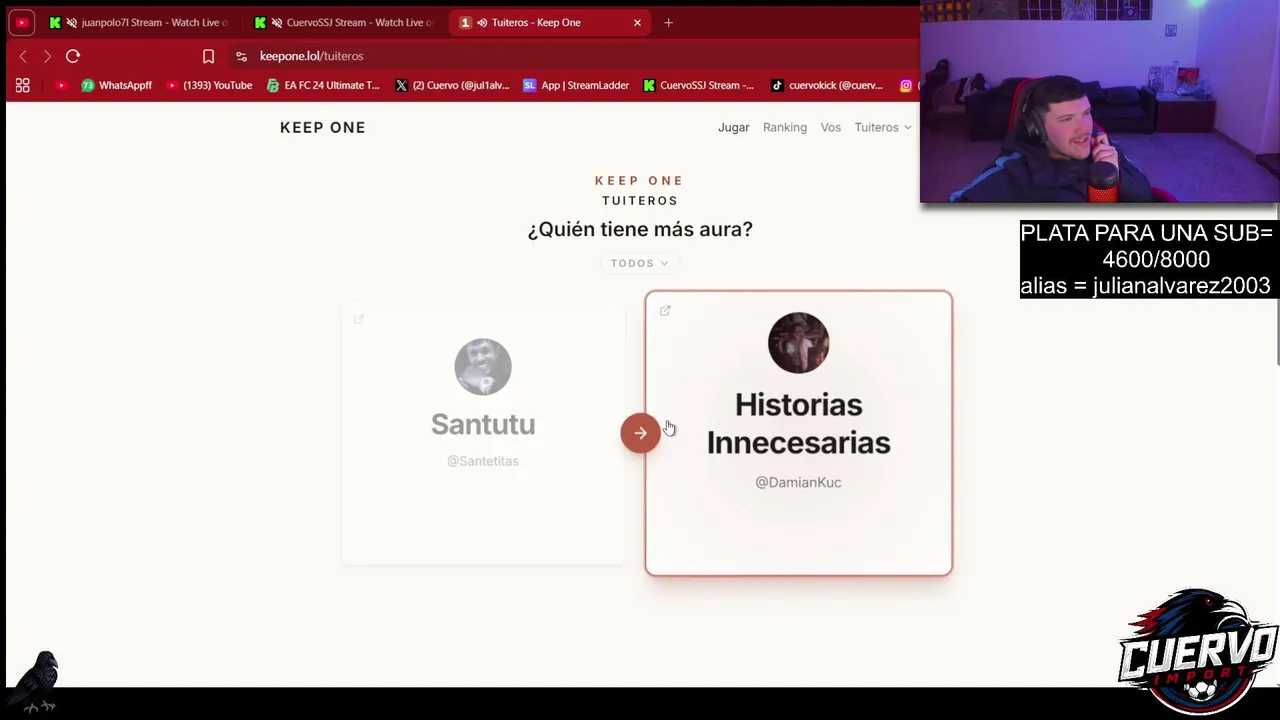Open the (2) Cuervo X bookmark

pyautogui.click(x=452, y=85)
